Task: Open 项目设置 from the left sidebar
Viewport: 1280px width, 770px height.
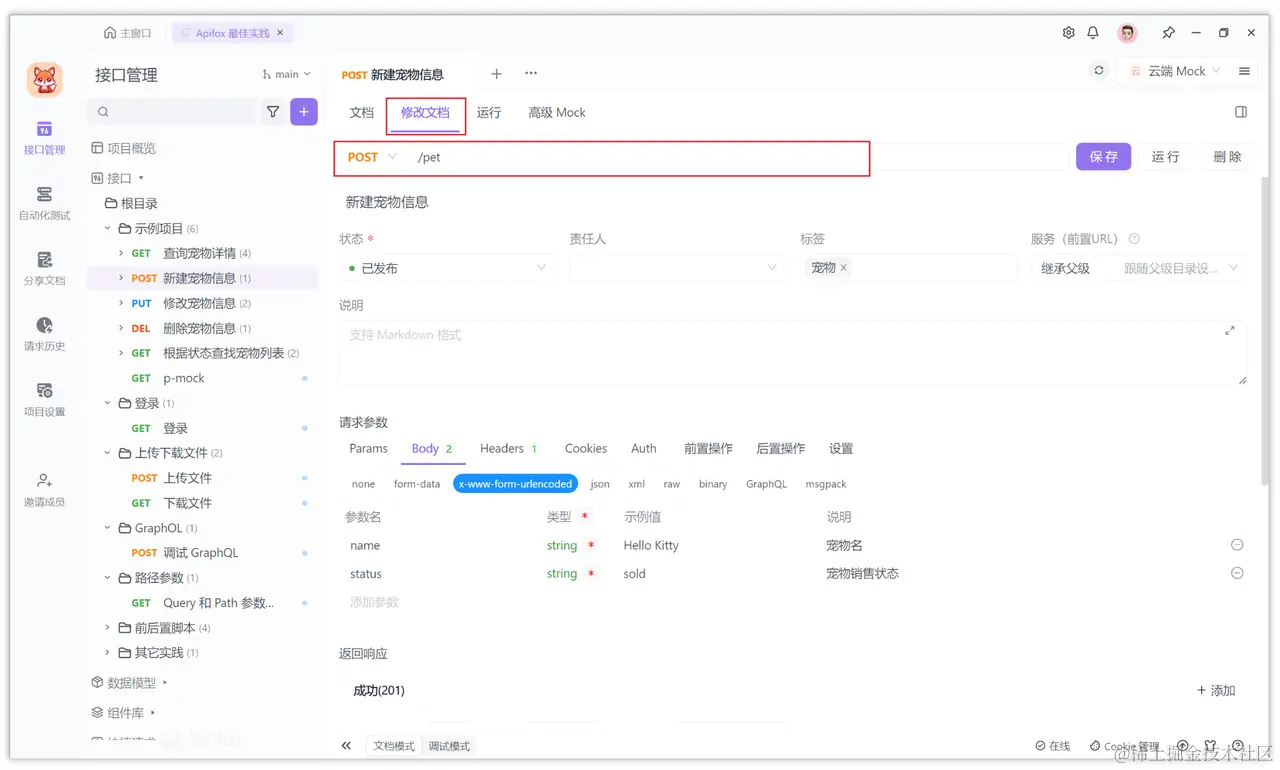Action: 44,396
